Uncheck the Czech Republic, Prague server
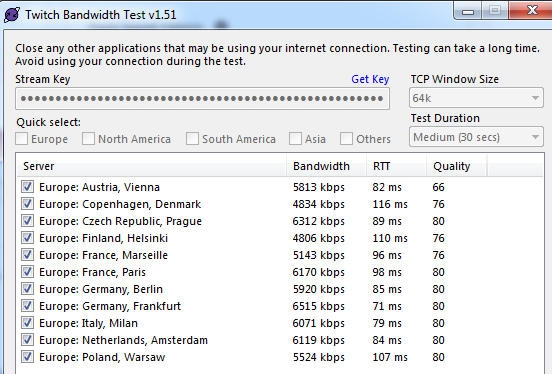Image resolution: width=552 pixels, height=374 pixels. [x=27, y=221]
